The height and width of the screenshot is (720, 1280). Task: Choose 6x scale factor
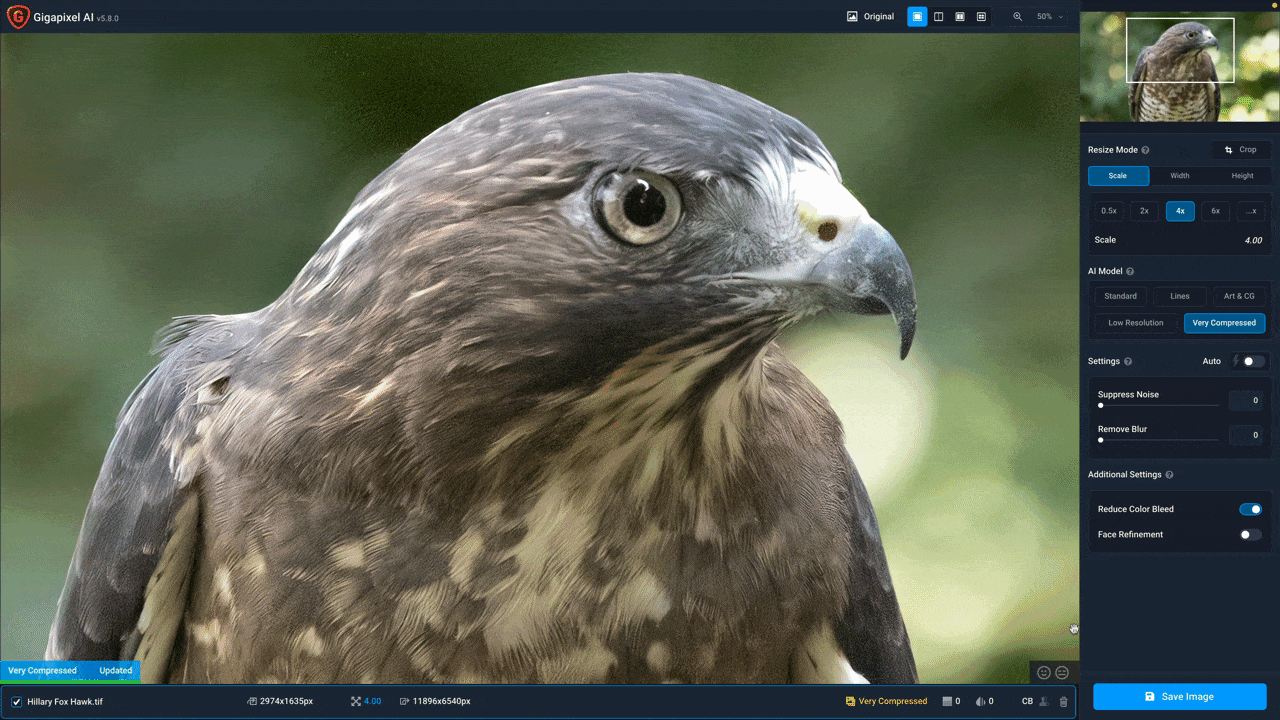1215,211
